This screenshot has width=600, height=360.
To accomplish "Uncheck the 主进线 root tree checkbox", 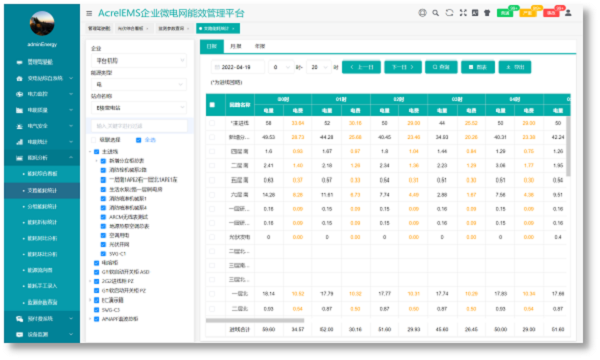I will point(96,152).
